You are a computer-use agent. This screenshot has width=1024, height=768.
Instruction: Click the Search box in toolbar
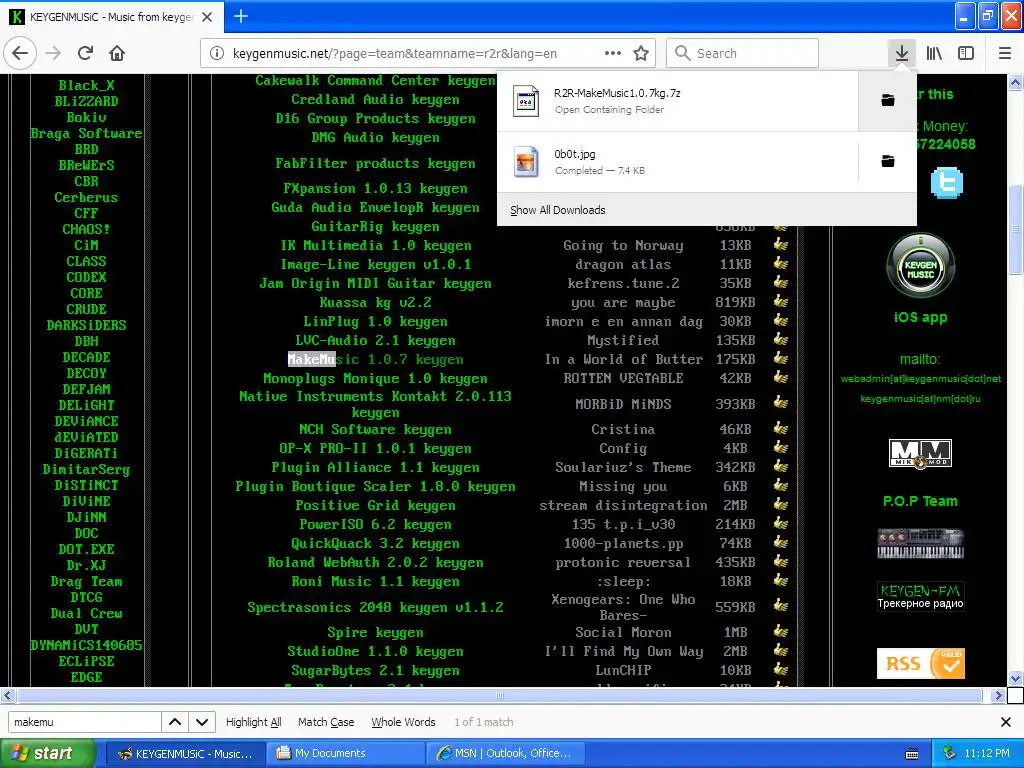[742, 53]
